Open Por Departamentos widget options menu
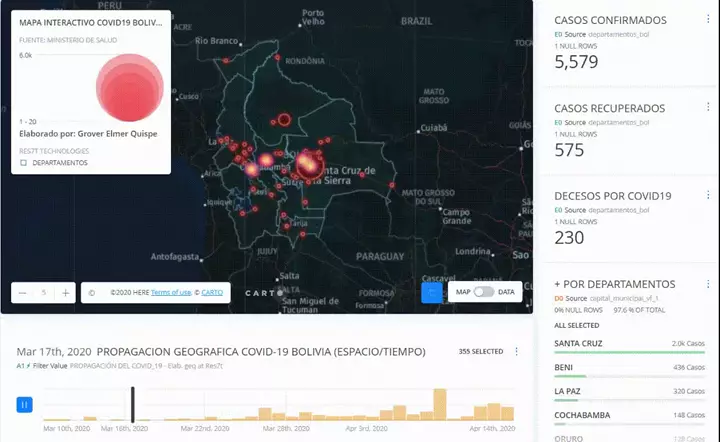720x442 pixels. tap(708, 285)
